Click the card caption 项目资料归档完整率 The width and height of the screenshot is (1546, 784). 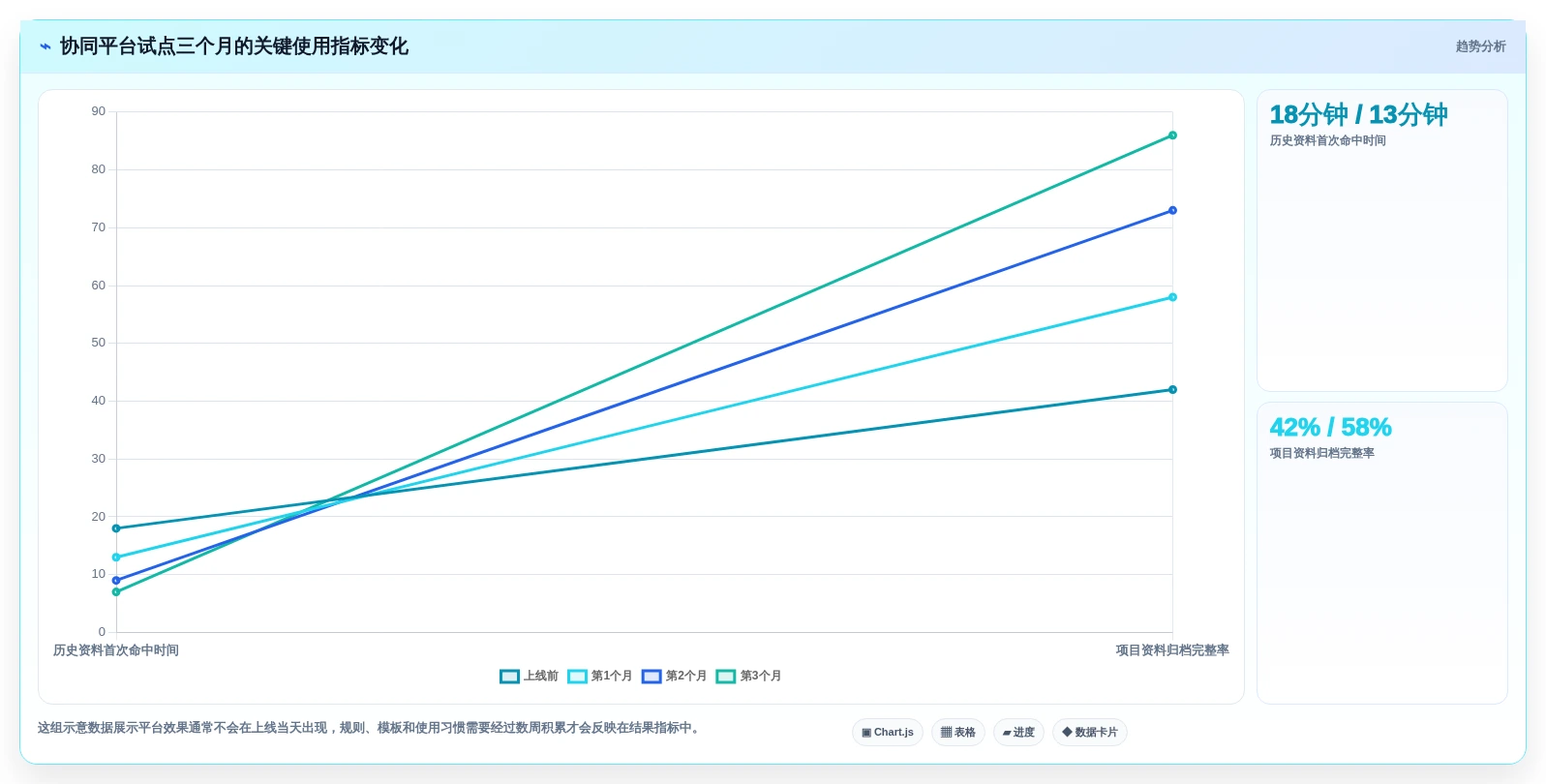1321,453
